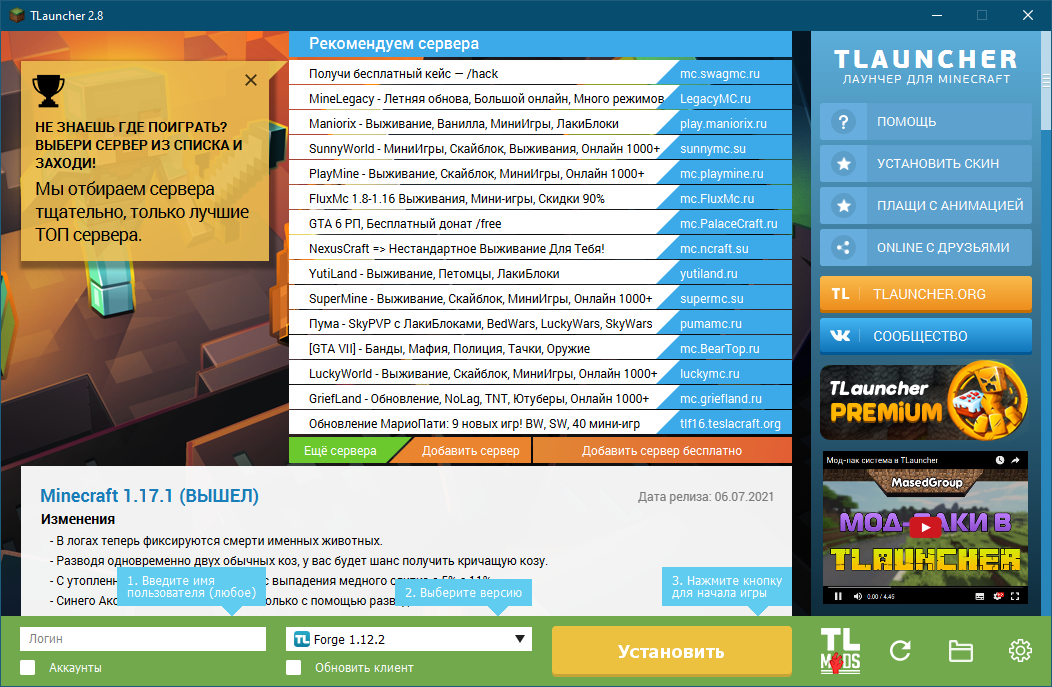Mute the video using the volume icon
This screenshot has width=1052, height=687.
coord(857,596)
